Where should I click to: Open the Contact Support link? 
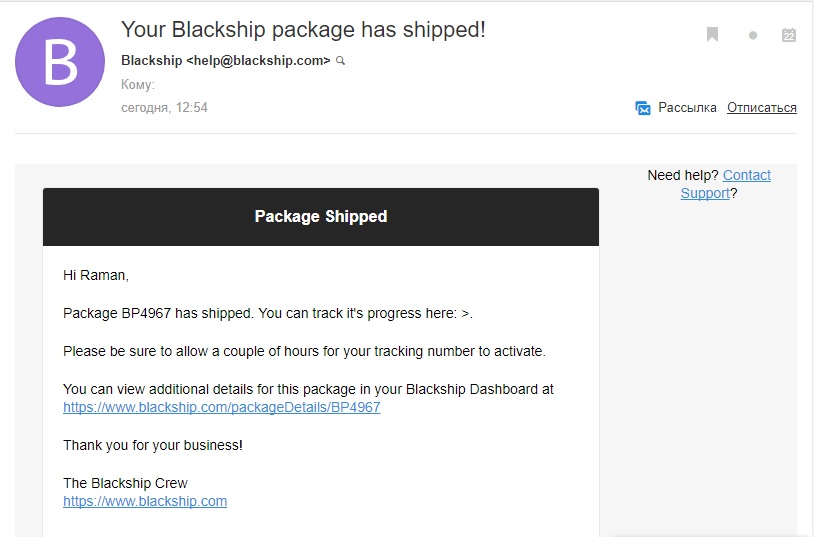[746, 175]
